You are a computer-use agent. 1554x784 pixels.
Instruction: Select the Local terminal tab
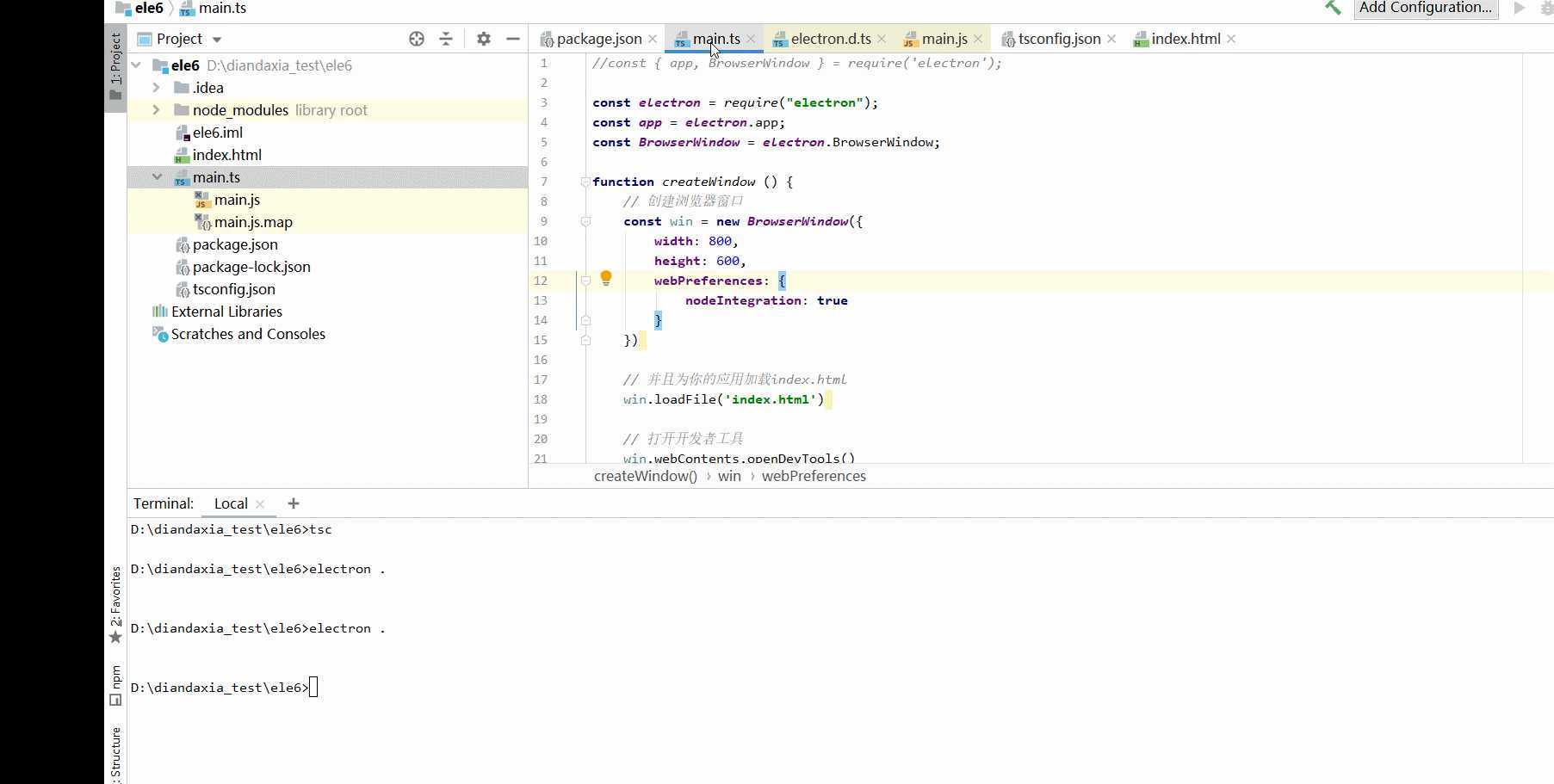(231, 503)
